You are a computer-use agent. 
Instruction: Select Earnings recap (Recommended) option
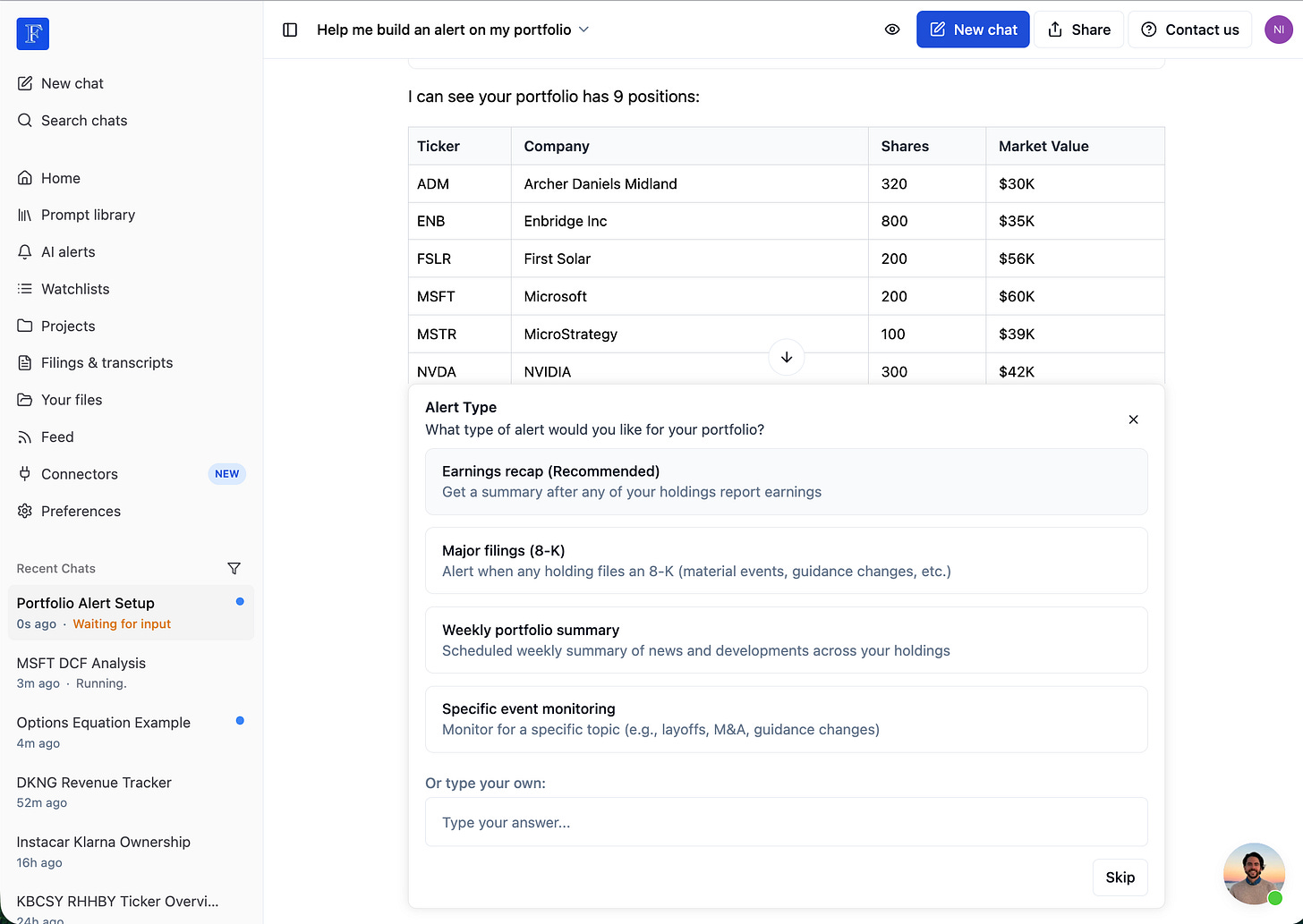pyautogui.click(x=786, y=481)
